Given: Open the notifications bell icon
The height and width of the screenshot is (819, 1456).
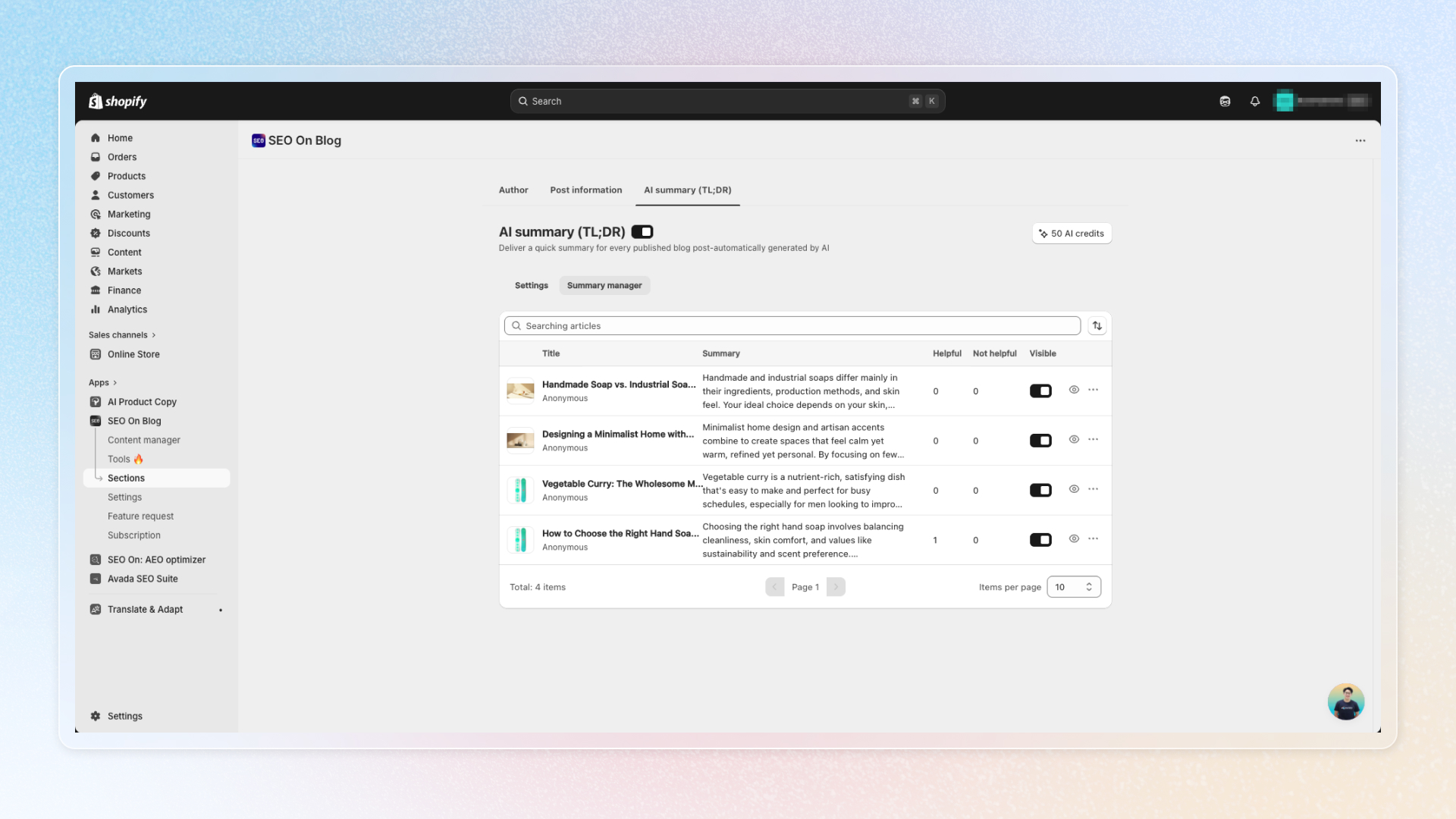Looking at the screenshot, I should tap(1255, 101).
